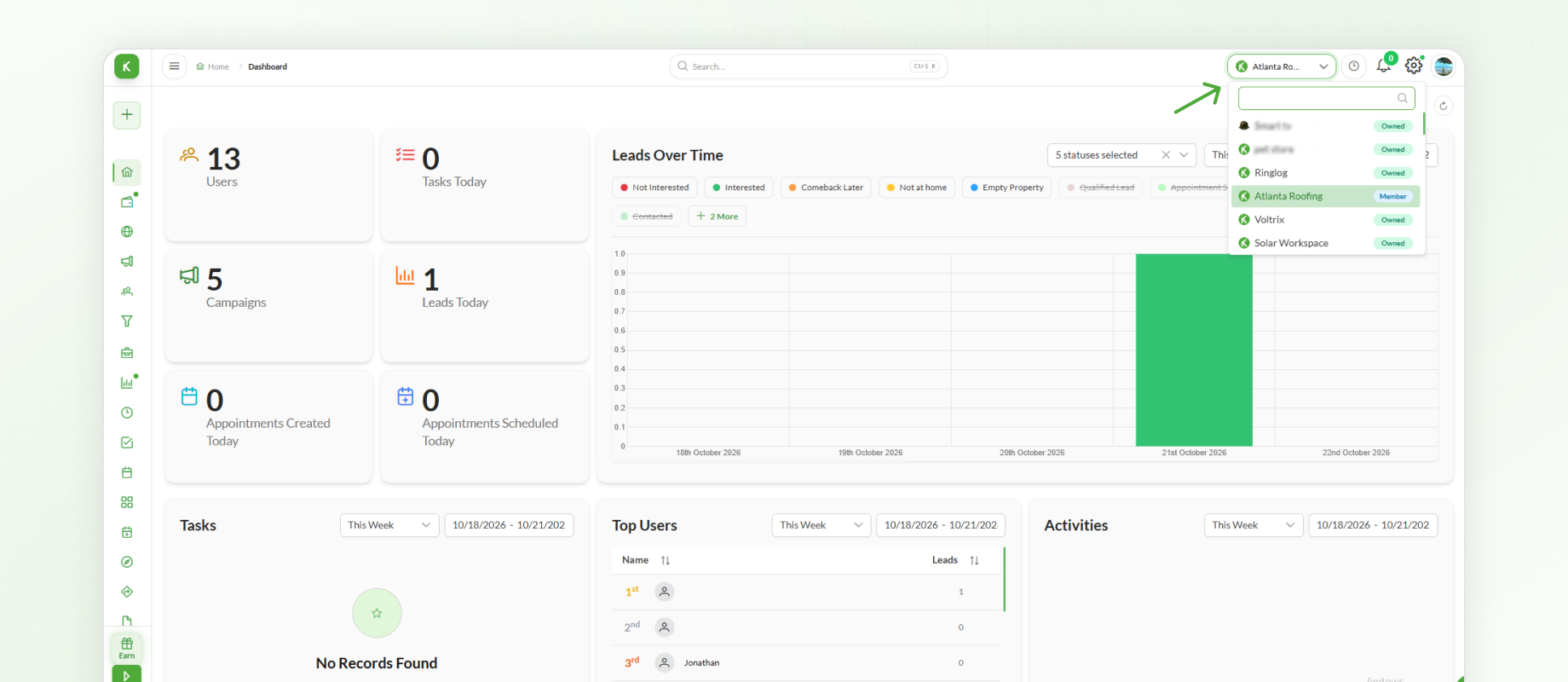
Task: Open Top Users This Week dropdown
Action: point(821,525)
